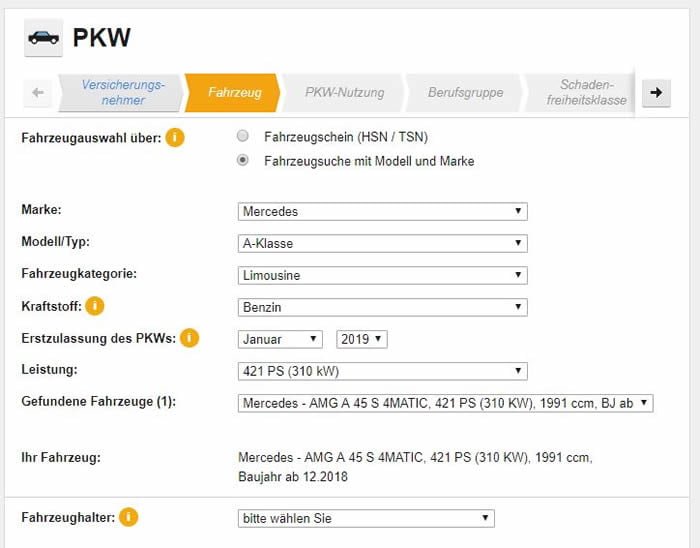Image resolution: width=700 pixels, height=548 pixels.
Task: Open the registration month dropdown showing Januar
Action: [x=280, y=339]
